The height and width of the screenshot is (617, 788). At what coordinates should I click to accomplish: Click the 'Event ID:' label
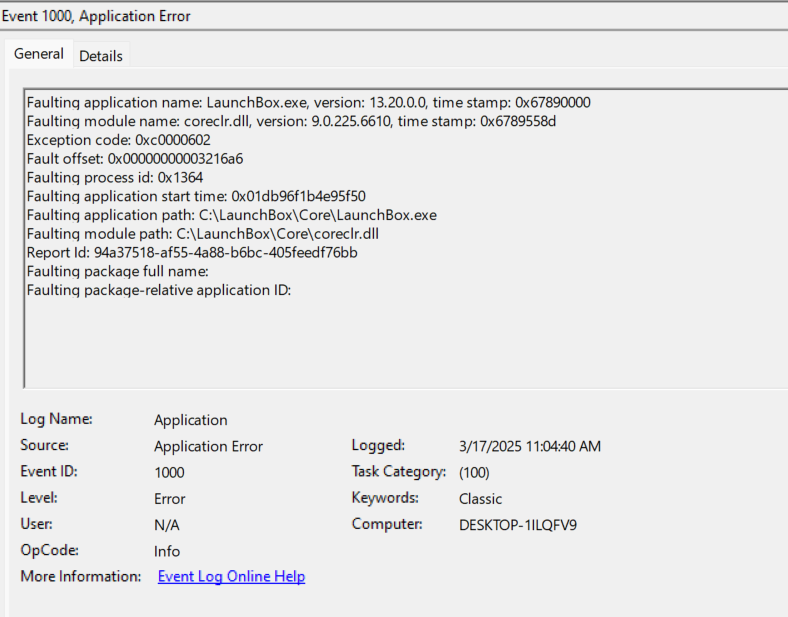[49, 471]
